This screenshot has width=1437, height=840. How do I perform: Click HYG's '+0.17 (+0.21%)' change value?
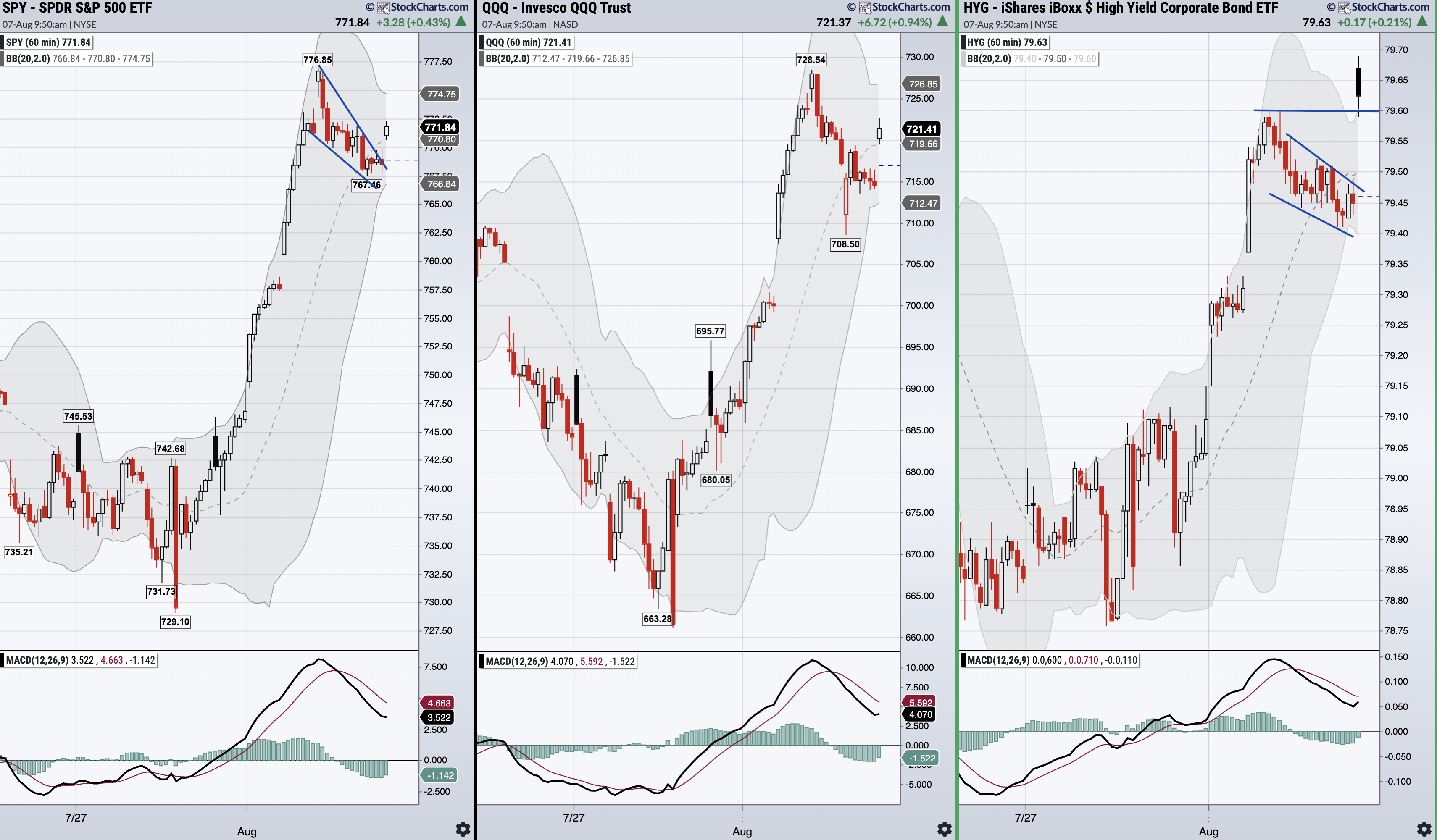[1374, 23]
